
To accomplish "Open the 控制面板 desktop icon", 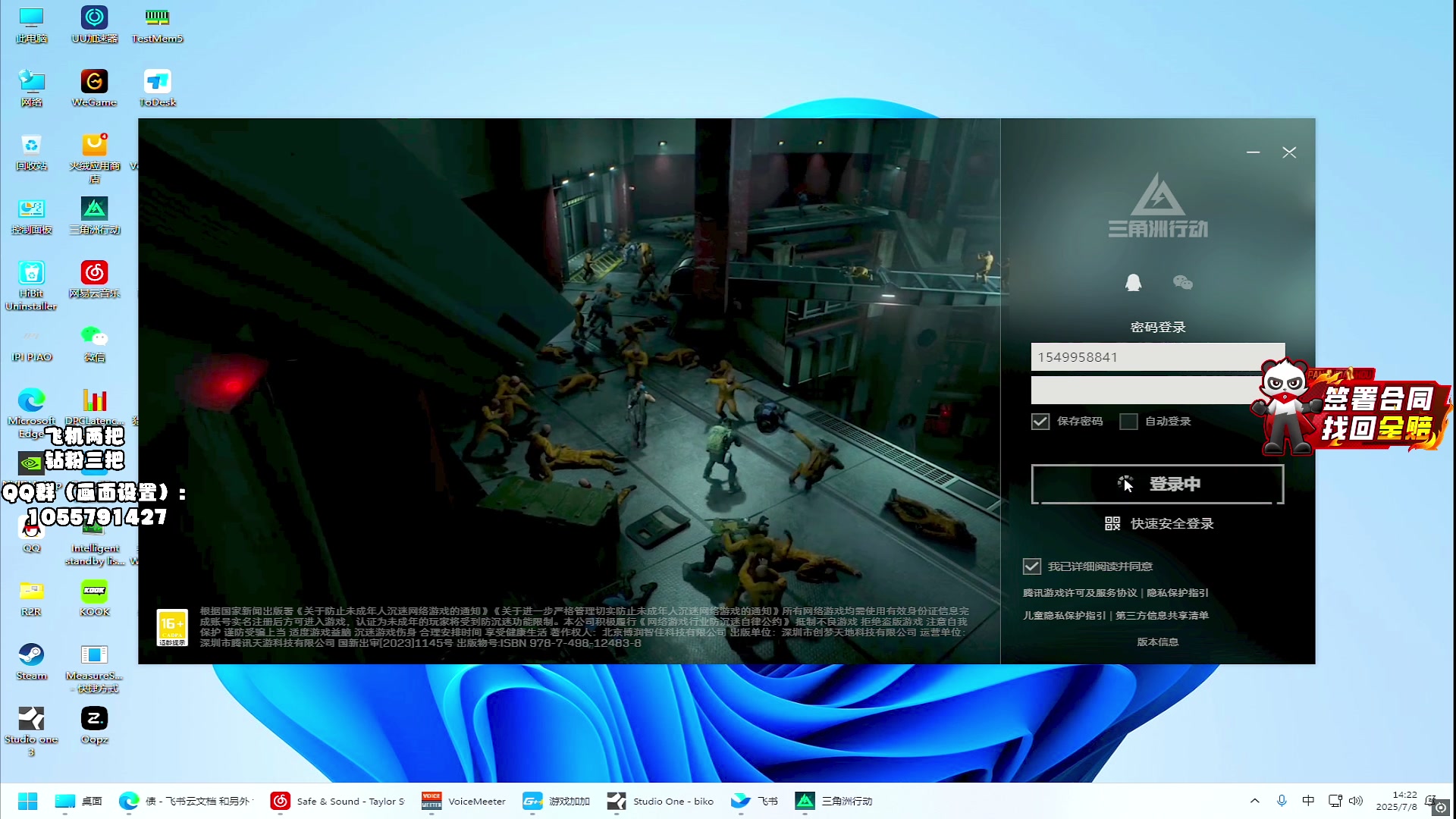I will pyautogui.click(x=31, y=215).
